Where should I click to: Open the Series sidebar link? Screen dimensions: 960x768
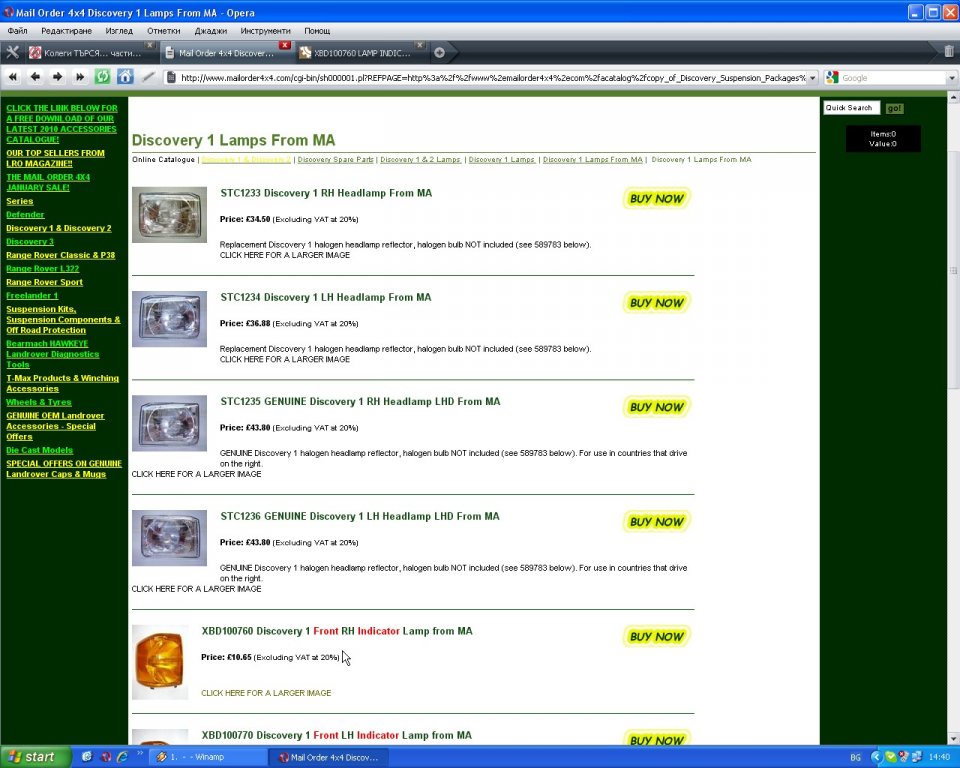20,201
